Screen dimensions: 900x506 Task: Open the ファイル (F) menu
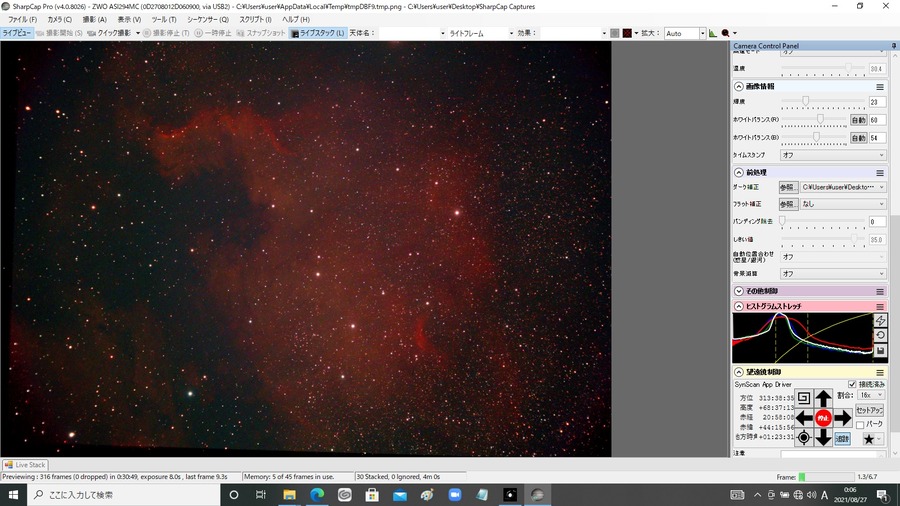point(22,20)
